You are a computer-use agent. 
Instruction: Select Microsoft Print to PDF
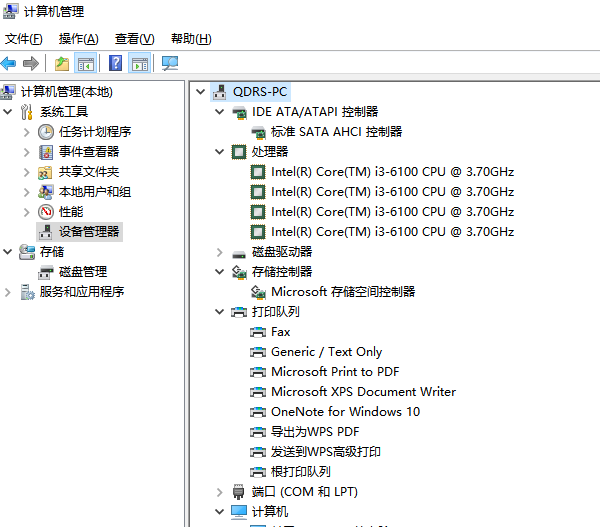tap(335, 371)
